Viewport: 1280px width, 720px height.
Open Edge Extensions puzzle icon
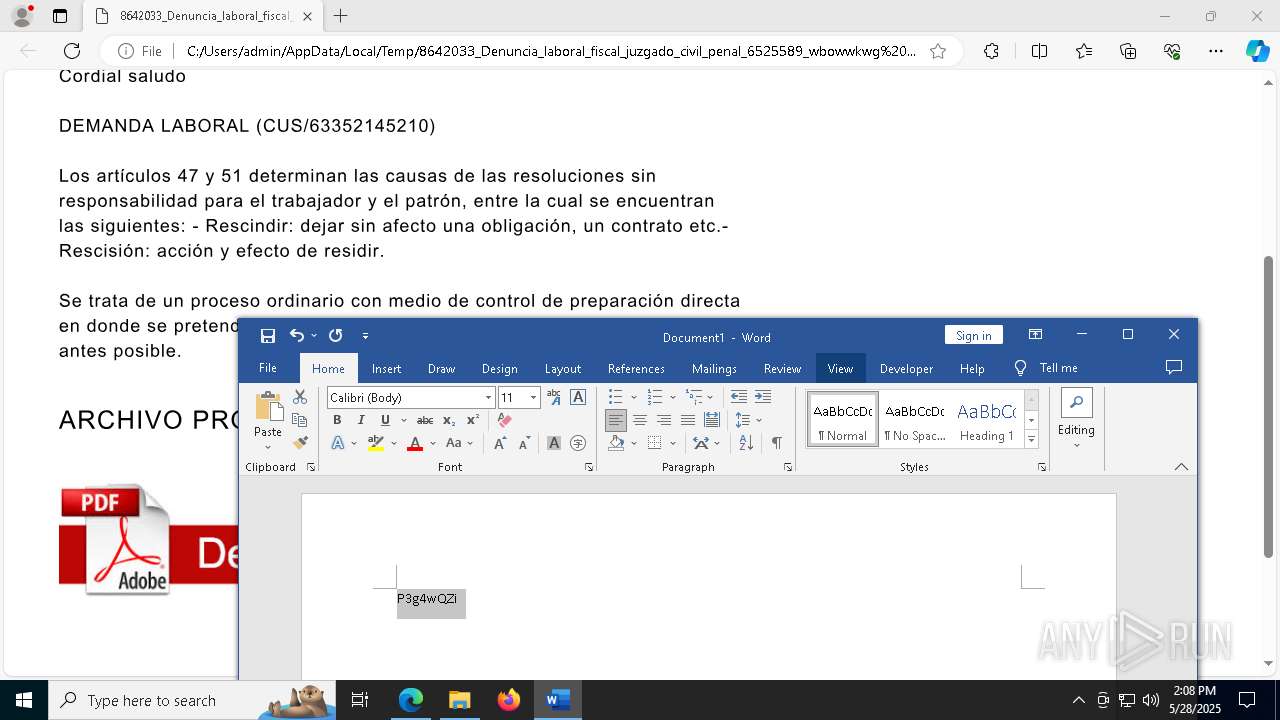991,51
